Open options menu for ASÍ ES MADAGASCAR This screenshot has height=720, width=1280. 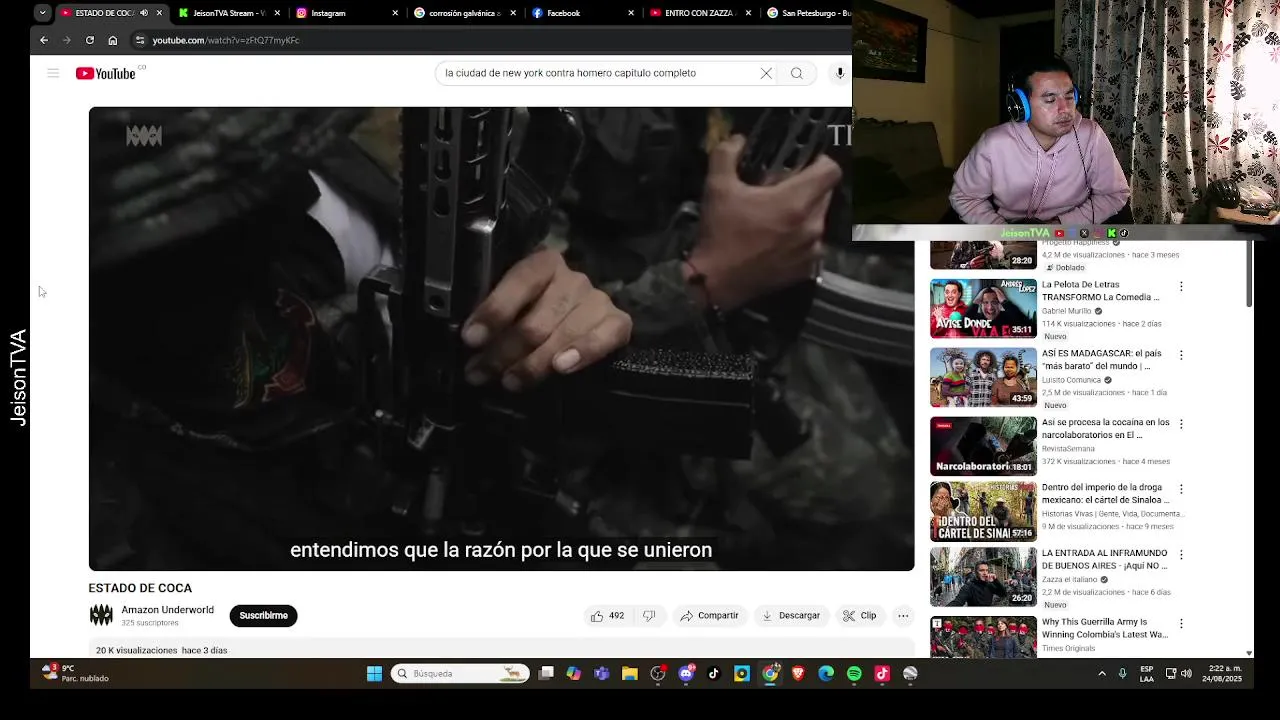(1181, 355)
